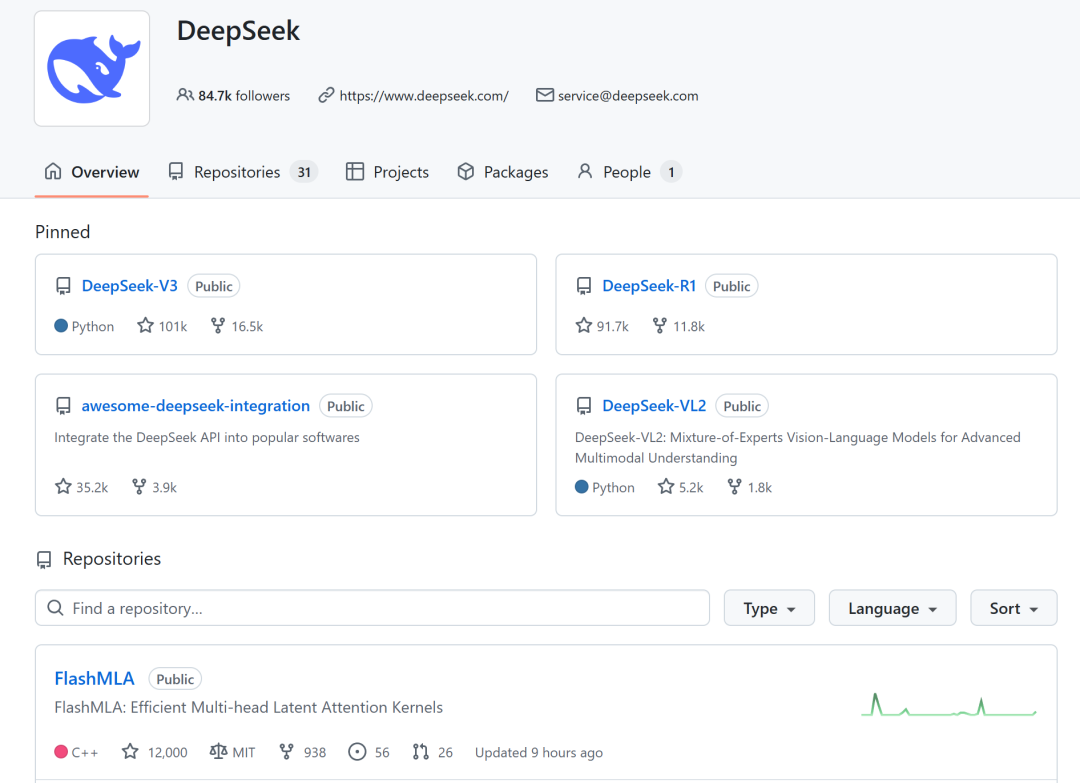The image size is (1080, 783).
Task: Switch to the Repositories tab
Action: tap(242, 171)
